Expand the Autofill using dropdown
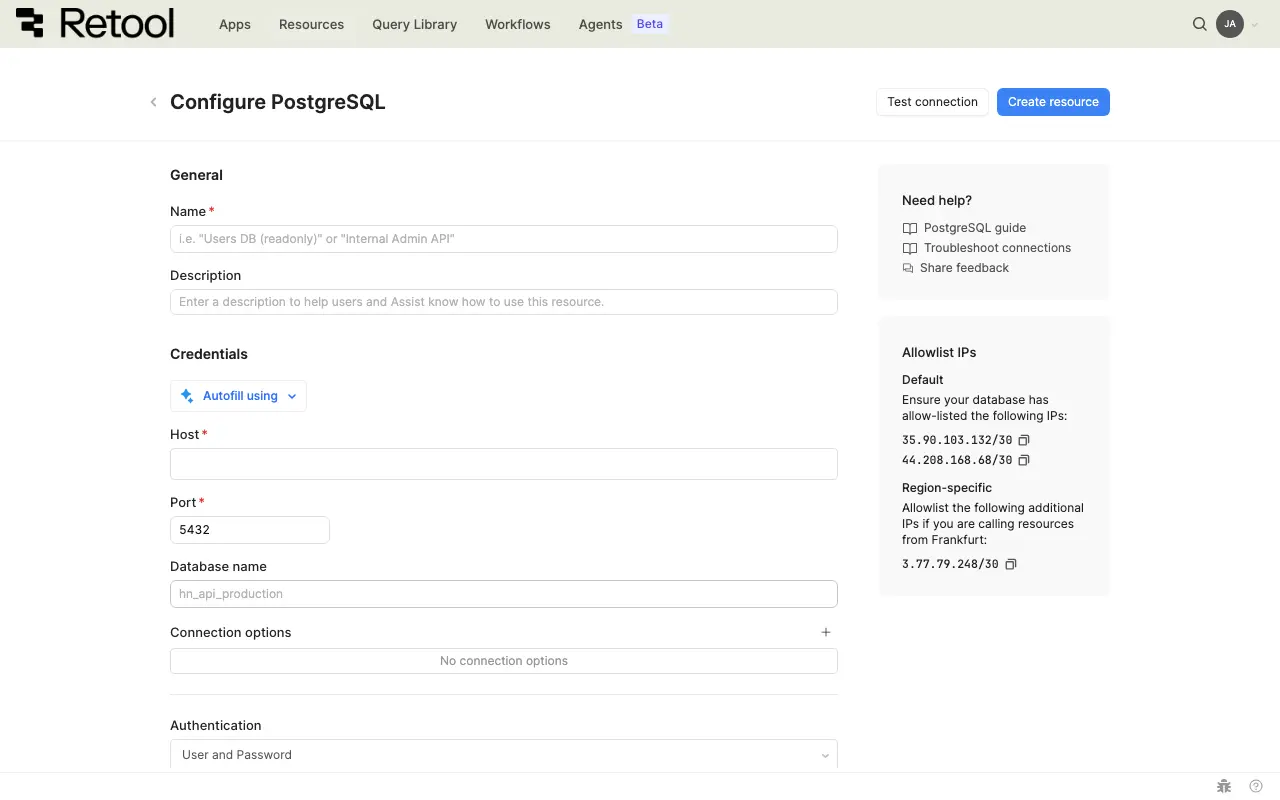This screenshot has height=800, width=1280. (x=239, y=396)
